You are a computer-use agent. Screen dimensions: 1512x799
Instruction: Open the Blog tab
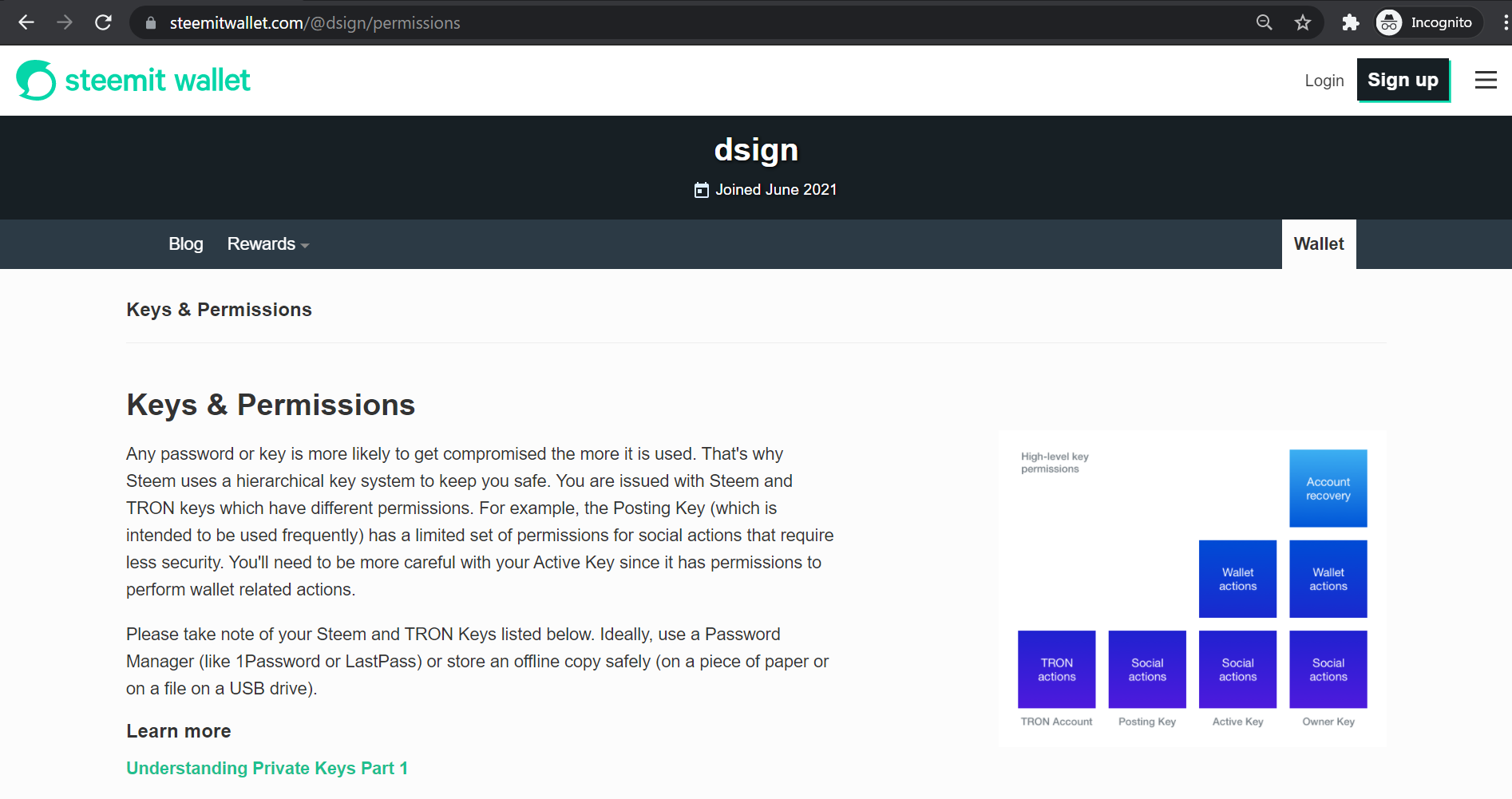[x=186, y=244]
